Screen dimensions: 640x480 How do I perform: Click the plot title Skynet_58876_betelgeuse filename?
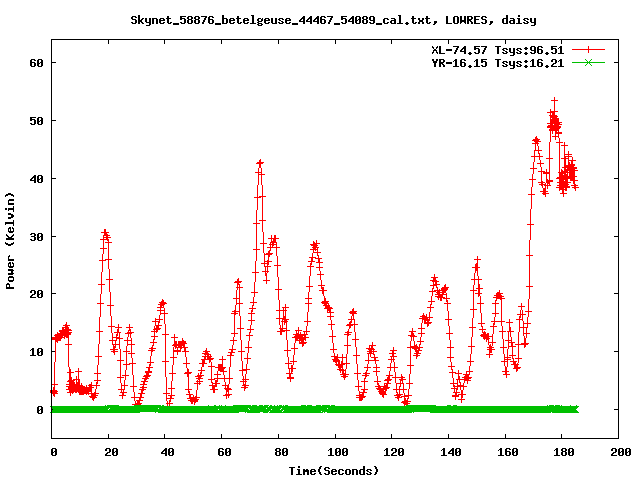click(x=333, y=20)
